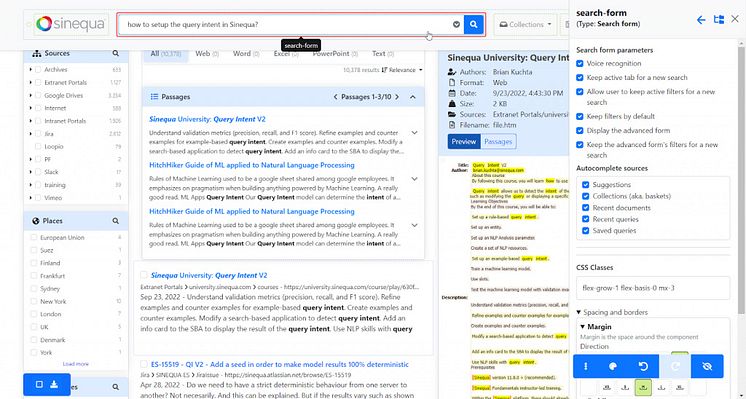The image size is (746, 399).
Task: Expand the Slack source tree node
Action: pos(31,172)
